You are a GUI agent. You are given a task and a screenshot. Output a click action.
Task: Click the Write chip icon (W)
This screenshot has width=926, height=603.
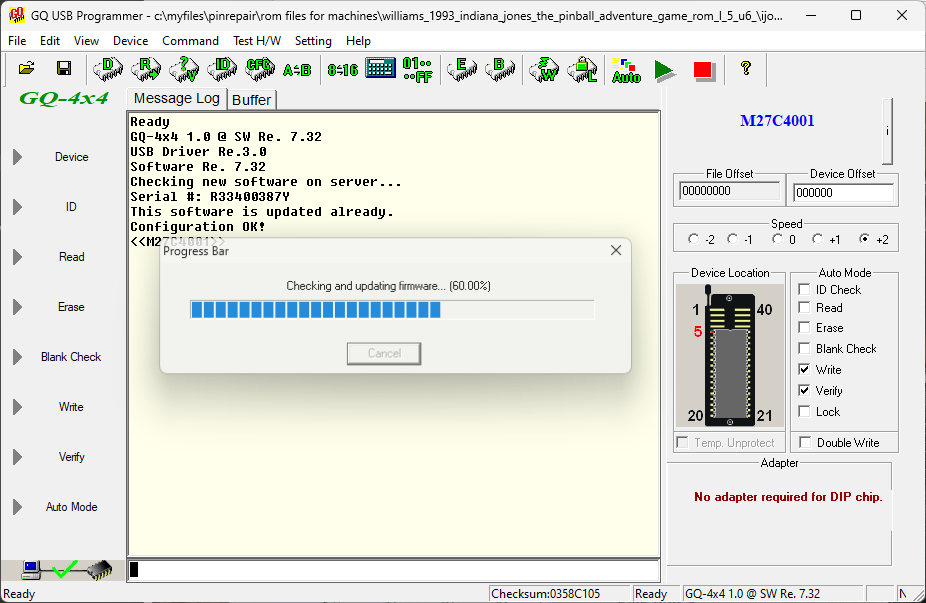(544, 69)
